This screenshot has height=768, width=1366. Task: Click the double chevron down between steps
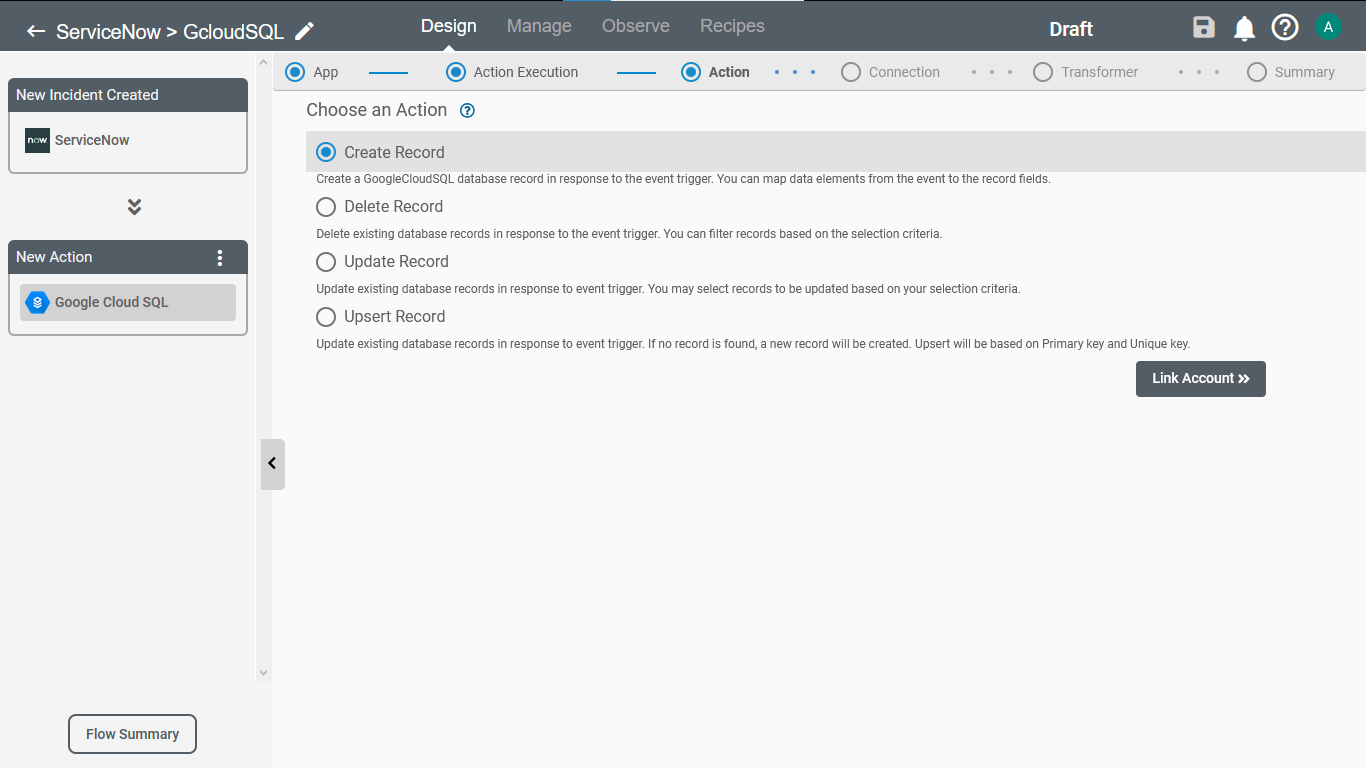pos(134,207)
